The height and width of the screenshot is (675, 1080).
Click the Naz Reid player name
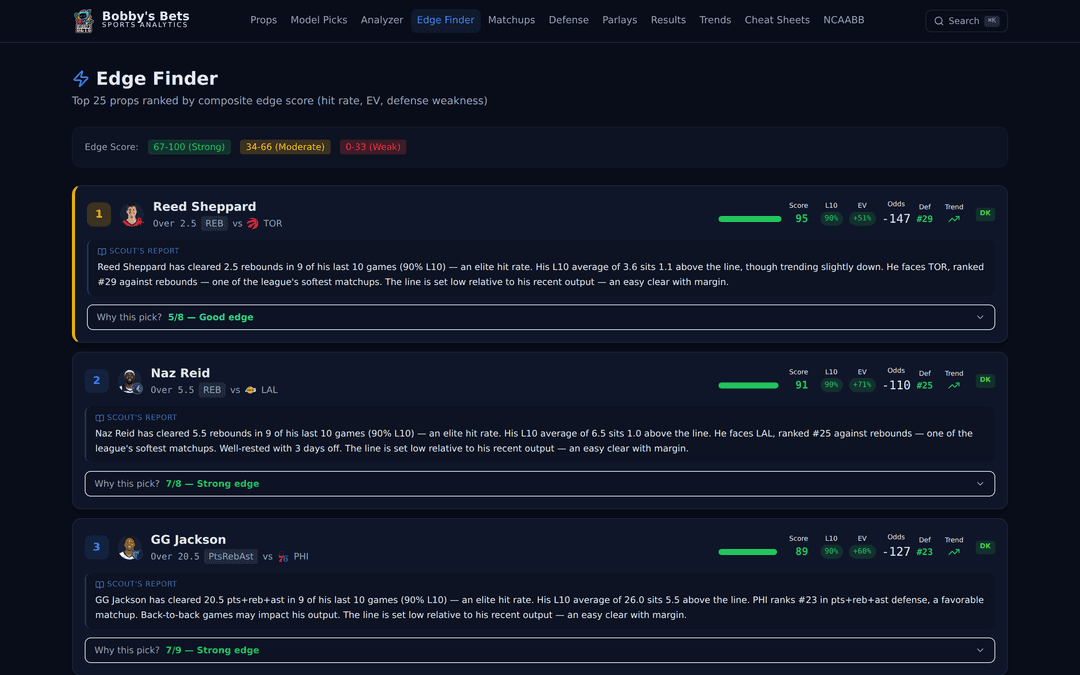[x=180, y=373]
